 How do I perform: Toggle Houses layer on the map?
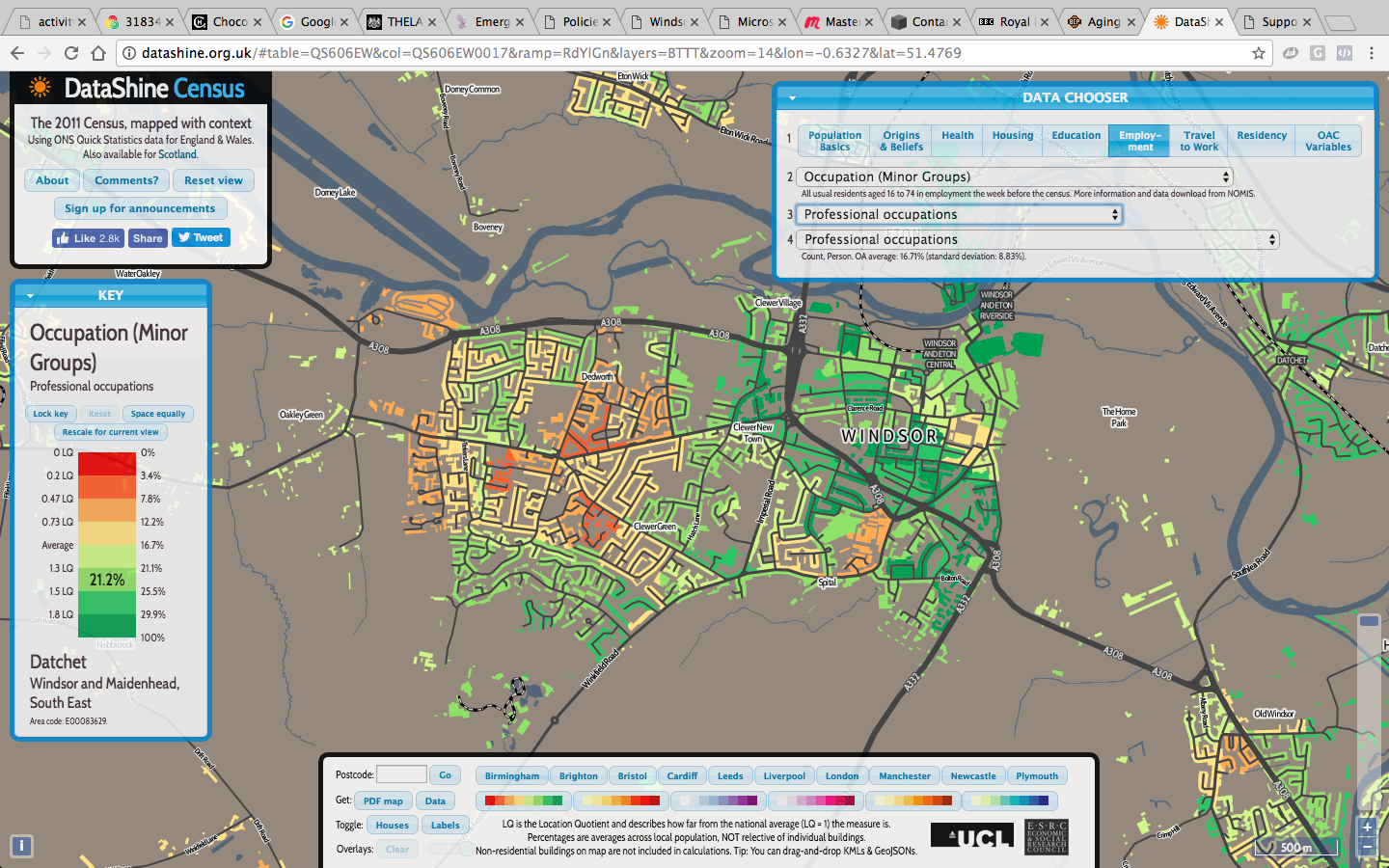pyautogui.click(x=392, y=825)
